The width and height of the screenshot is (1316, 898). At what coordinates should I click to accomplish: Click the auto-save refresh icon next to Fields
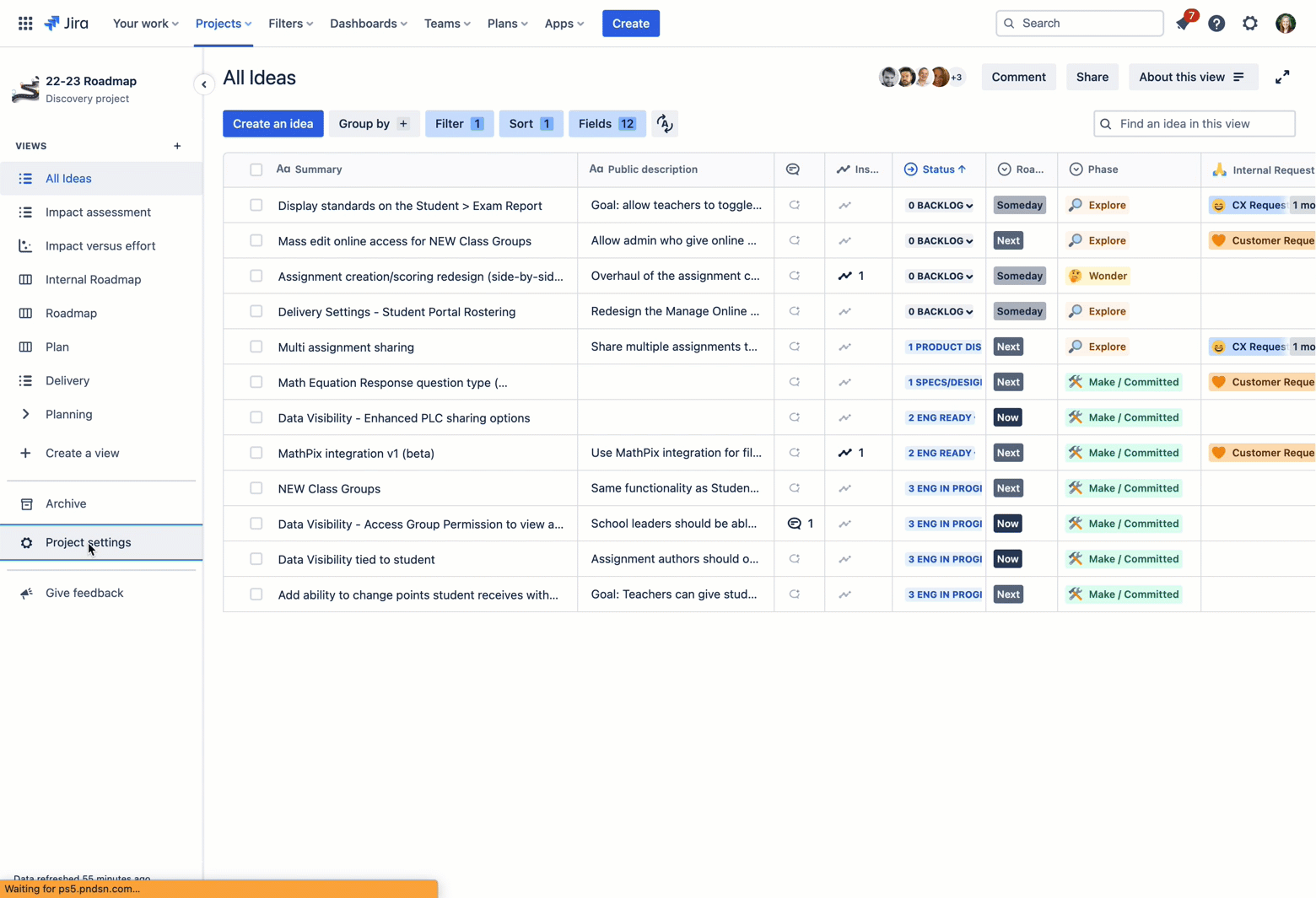[665, 124]
